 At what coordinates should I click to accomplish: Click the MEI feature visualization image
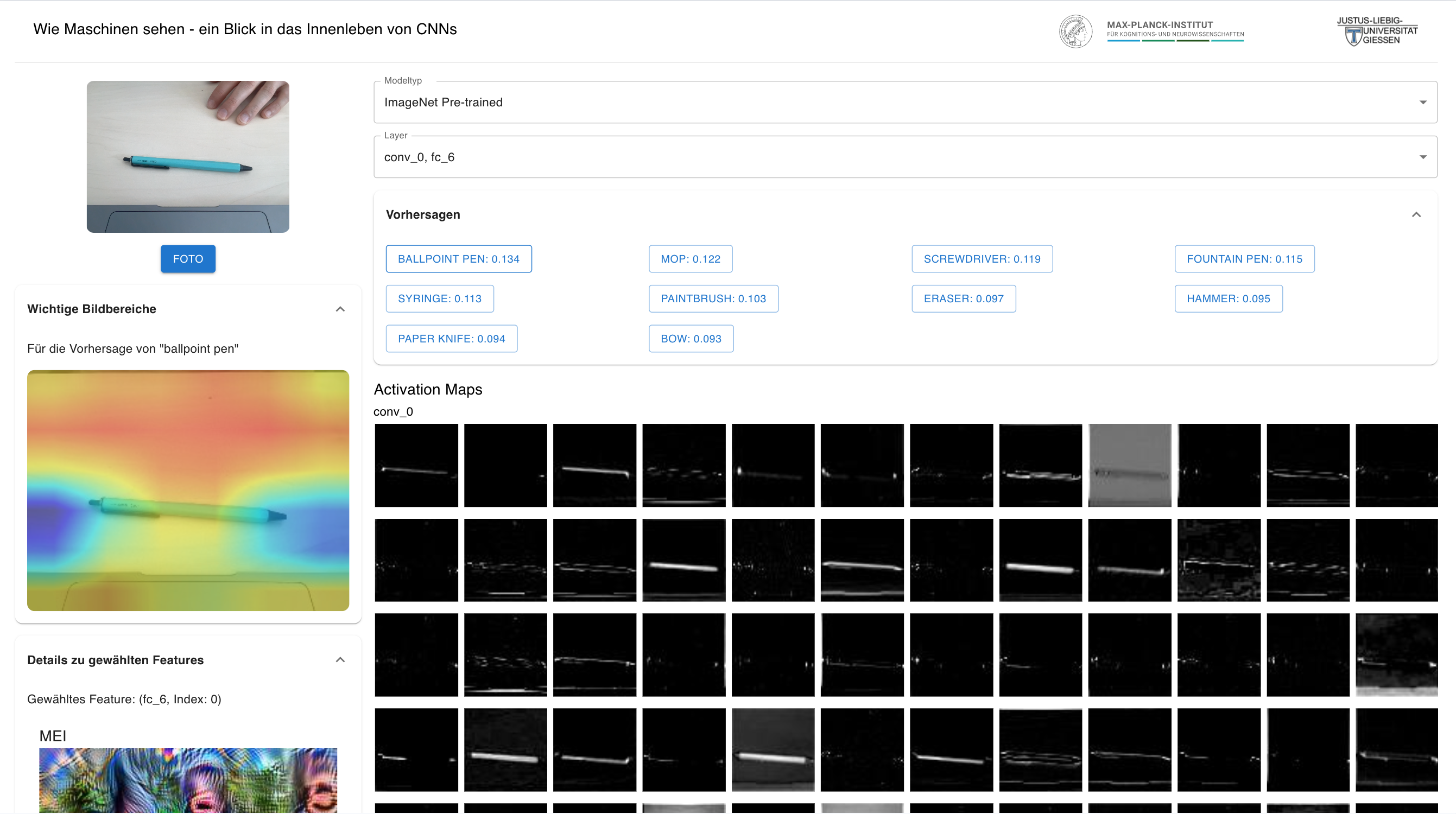(x=188, y=781)
